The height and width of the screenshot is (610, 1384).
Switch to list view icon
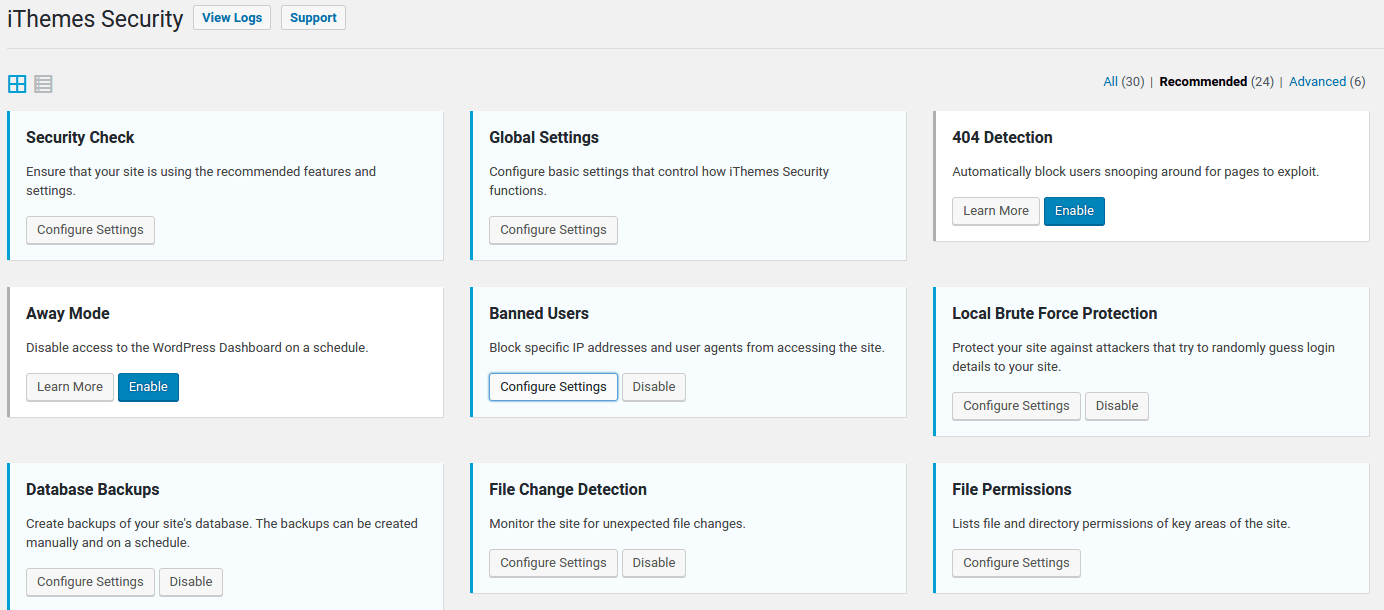pyautogui.click(x=43, y=84)
